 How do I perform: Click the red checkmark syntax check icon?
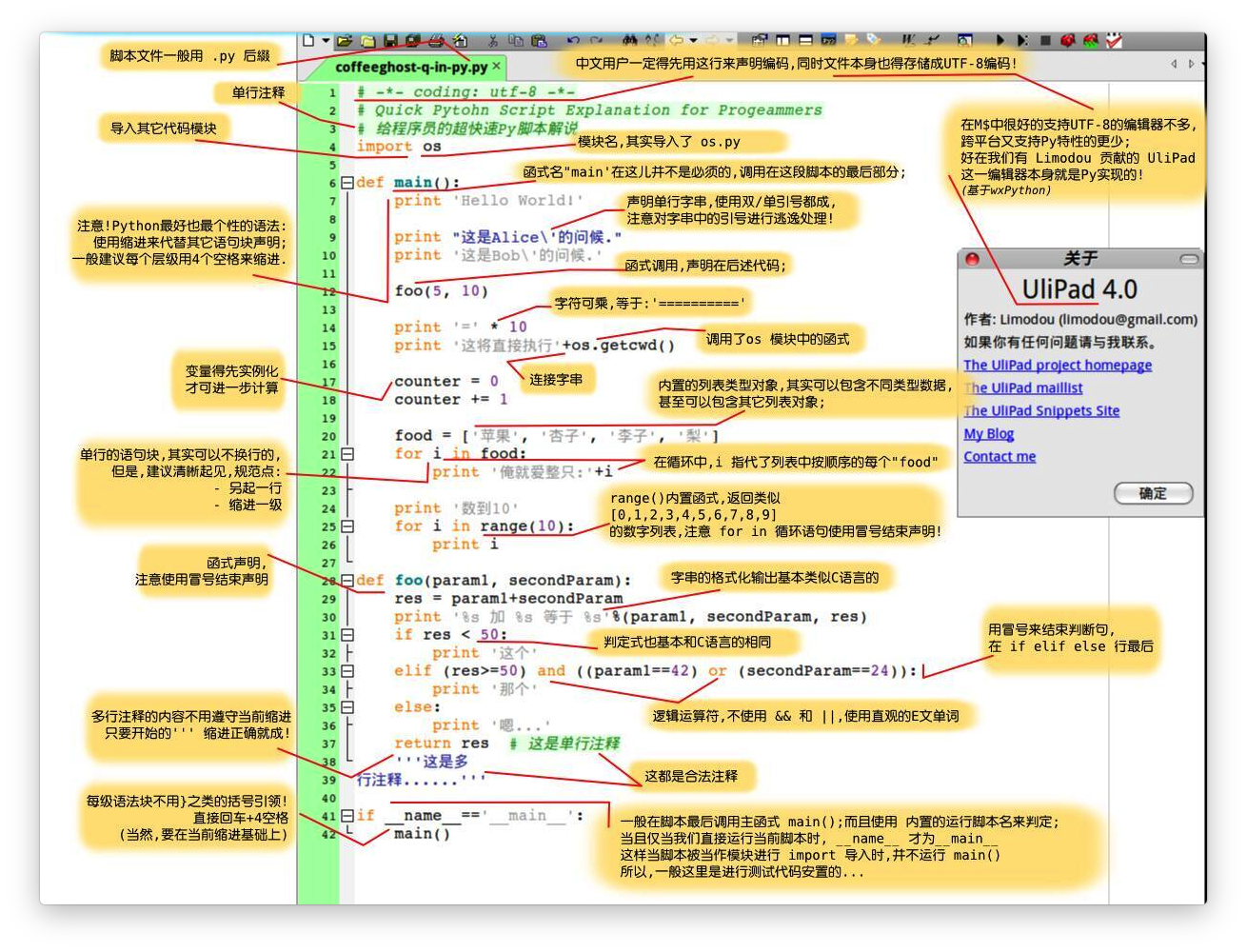click(1114, 41)
